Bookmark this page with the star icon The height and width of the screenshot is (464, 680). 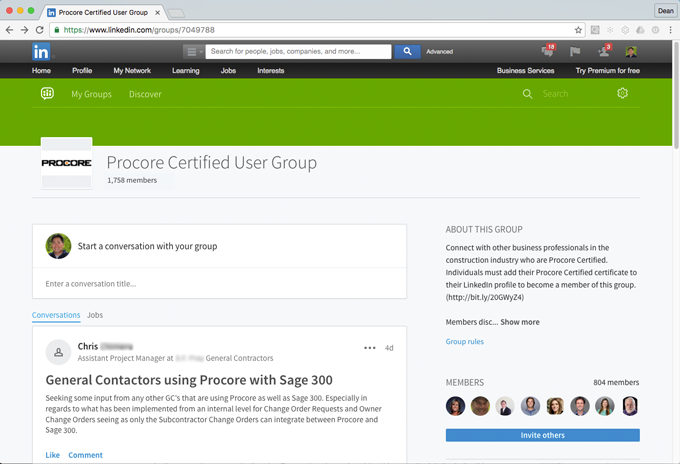(x=578, y=30)
